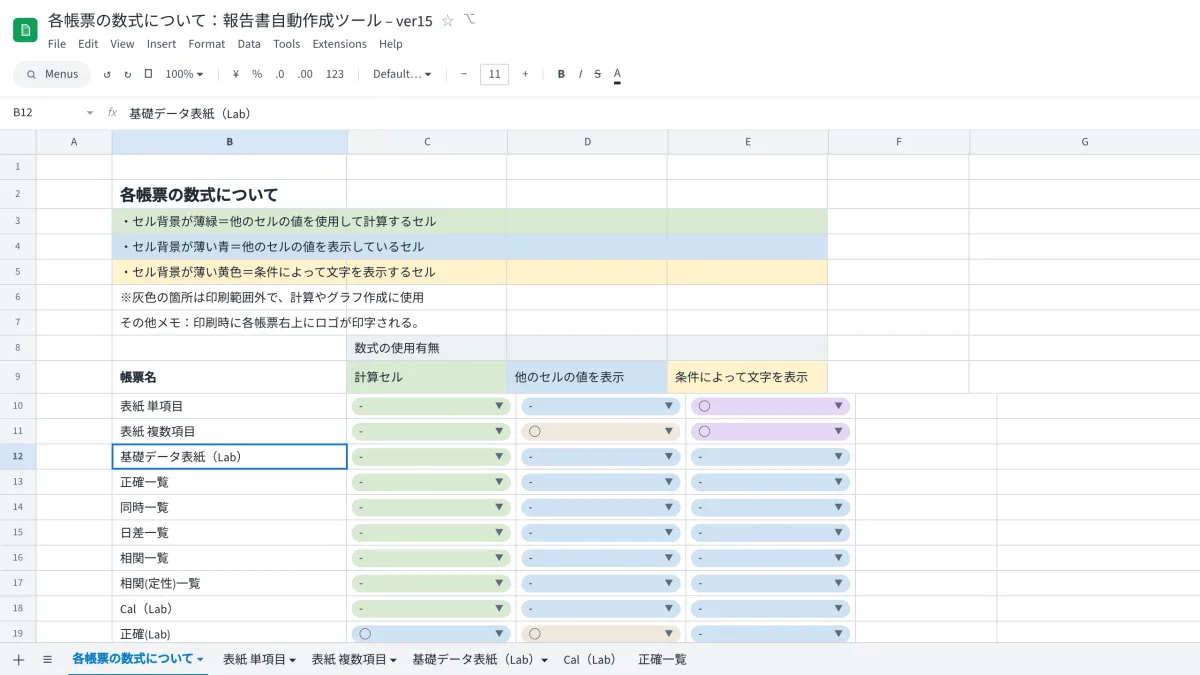Image resolution: width=1200 pixels, height=675 pixels.
Task: Decrease font size with minus button
Action: [464, 74]
